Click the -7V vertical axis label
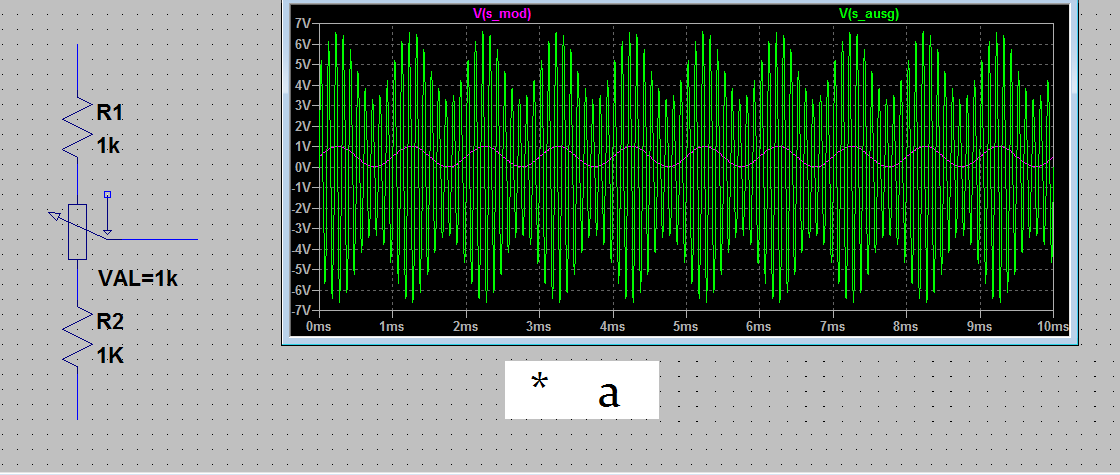 301,311
